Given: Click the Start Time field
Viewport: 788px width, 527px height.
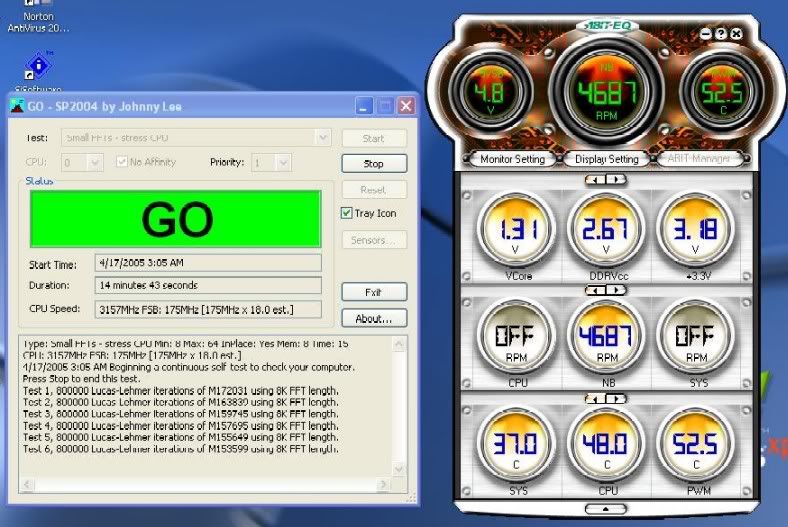Looking at the screenshot, I should (208, 262).
